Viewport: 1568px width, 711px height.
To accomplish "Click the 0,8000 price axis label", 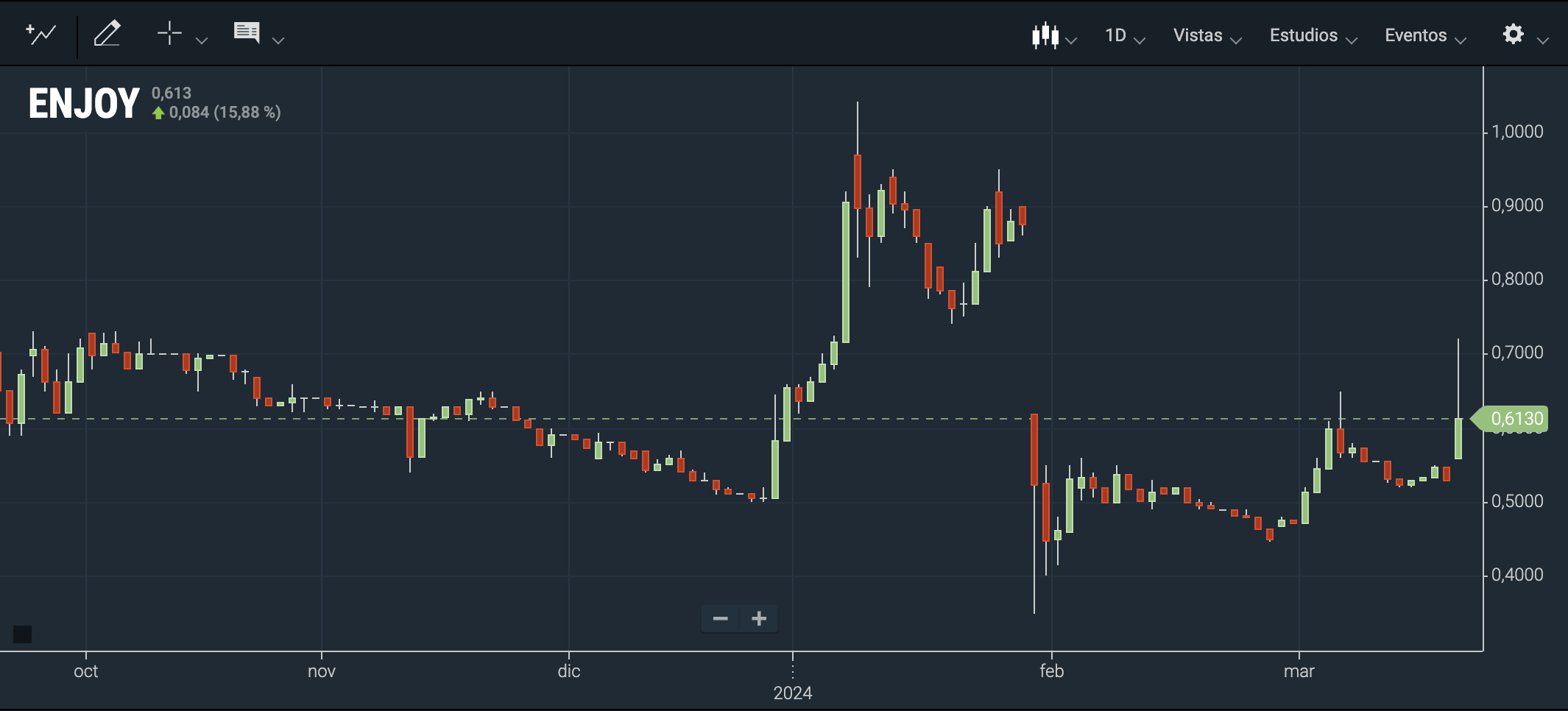I will point(1517,279).
